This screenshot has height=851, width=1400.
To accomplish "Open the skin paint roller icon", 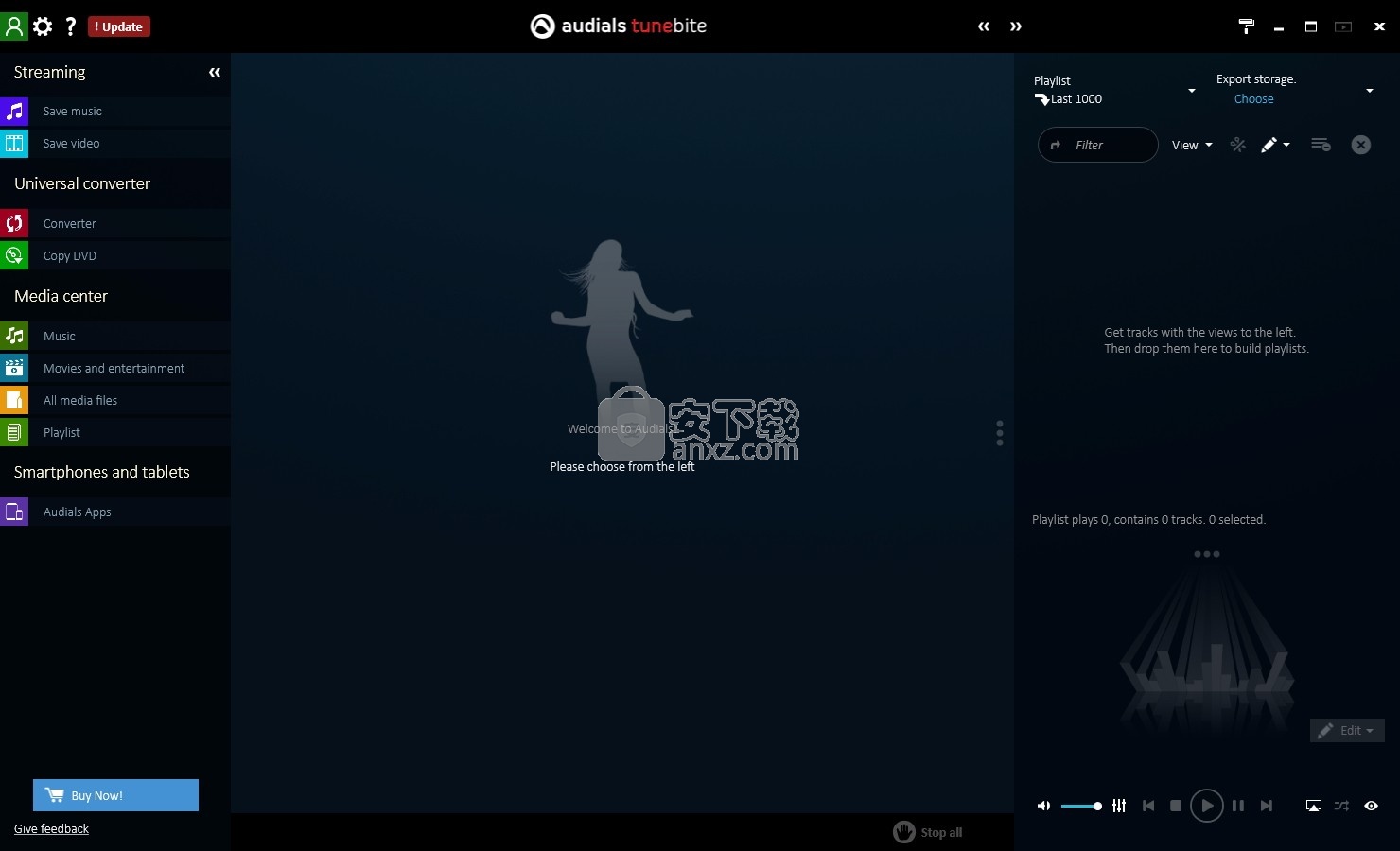I will click(1247, 26).
